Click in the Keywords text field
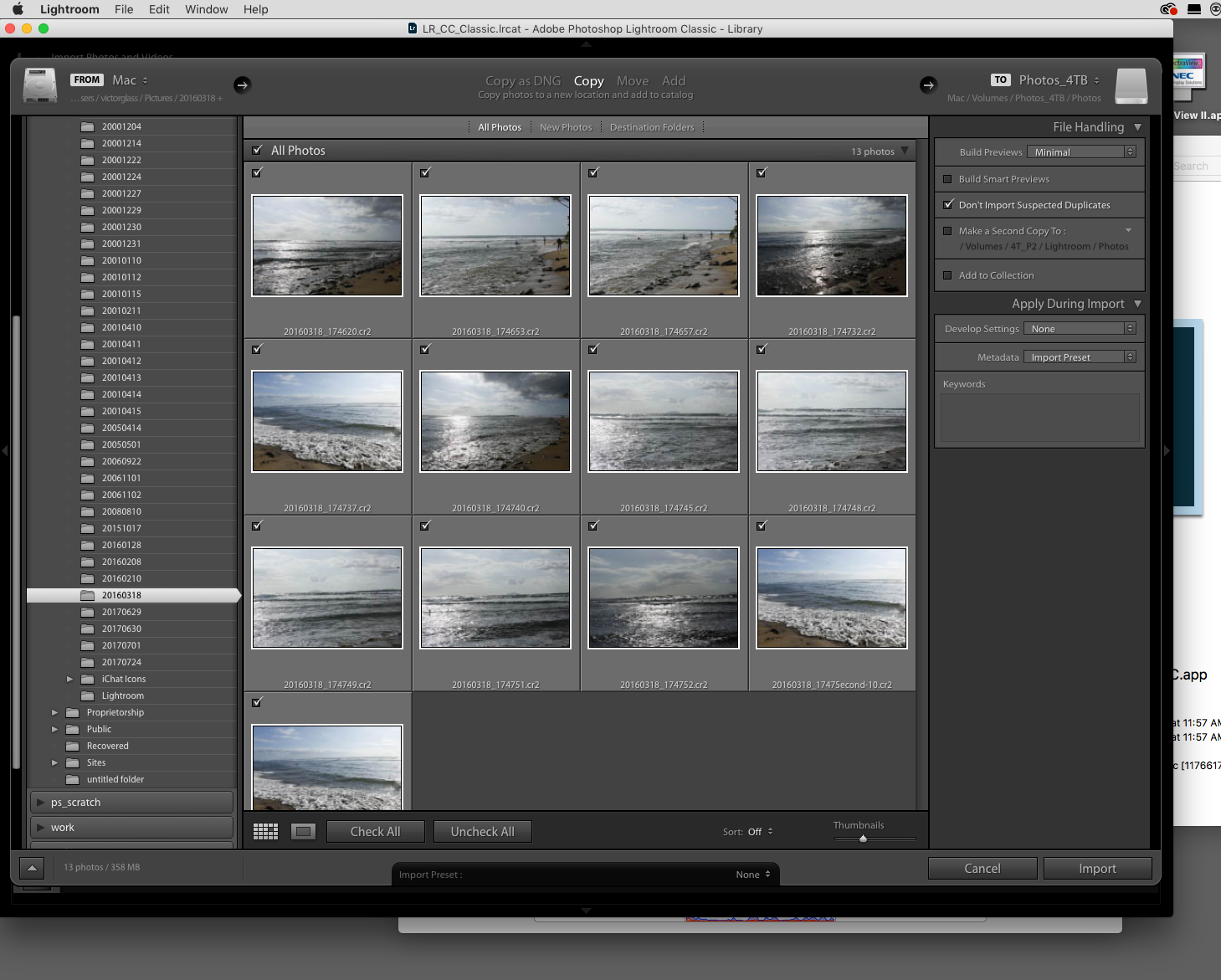 [x=1039, y=418]
